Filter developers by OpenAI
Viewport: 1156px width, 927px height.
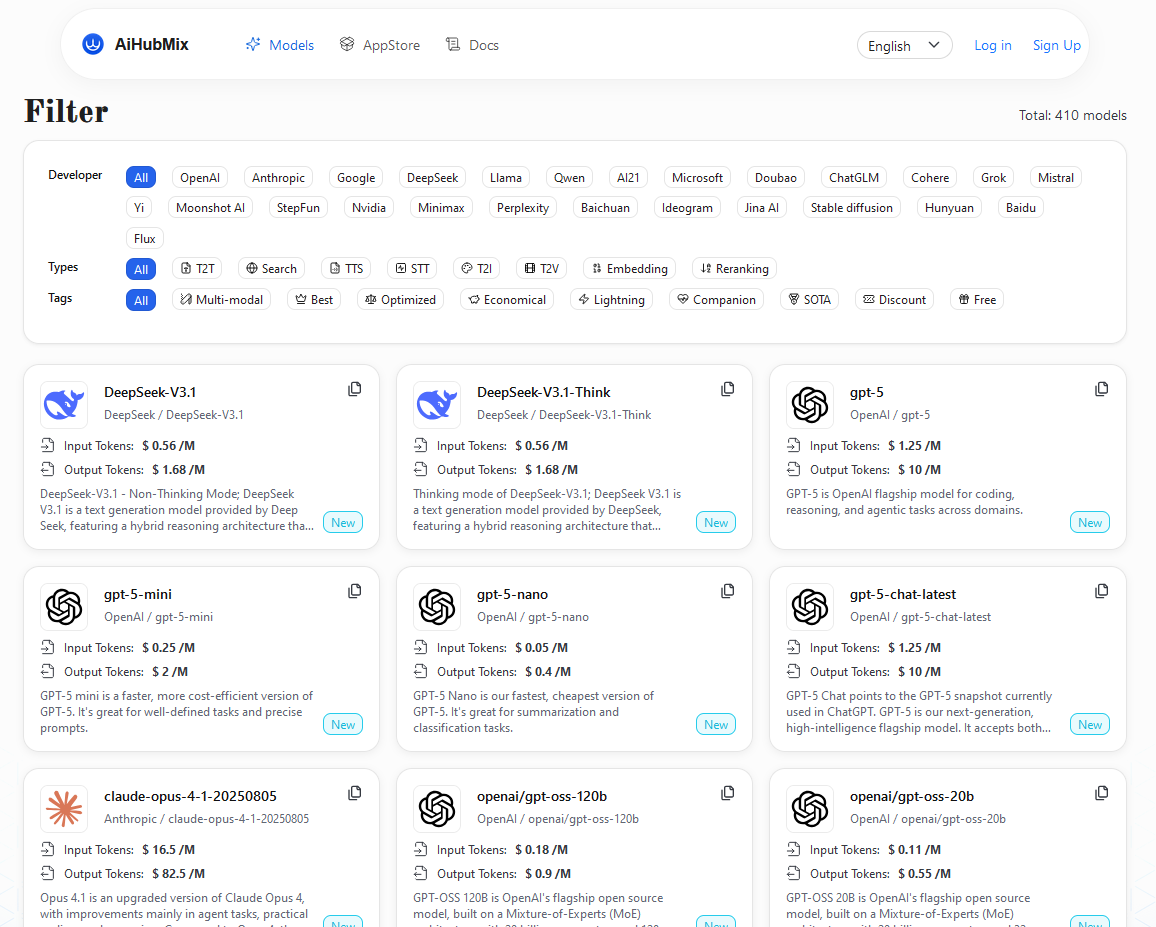click(x=200, y=178)
